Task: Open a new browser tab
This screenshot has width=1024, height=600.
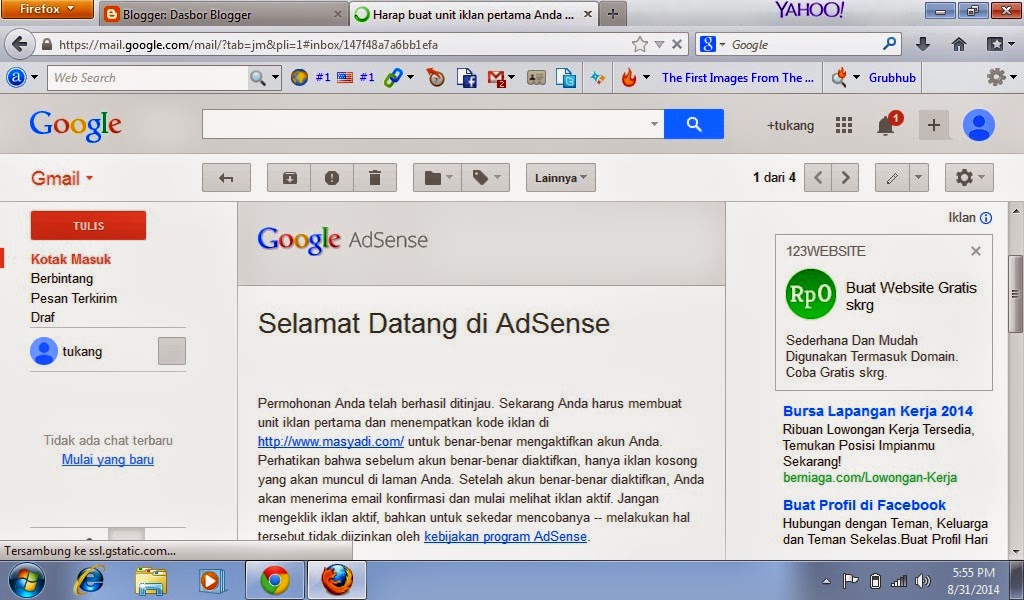Action: 613,14
